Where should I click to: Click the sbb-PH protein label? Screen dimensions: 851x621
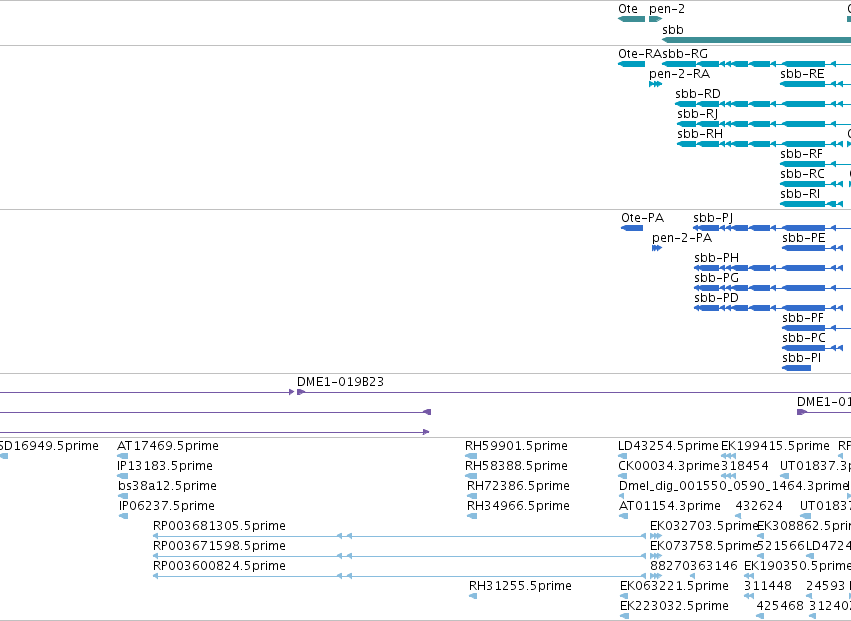pyautogui.click(x=716, y=257)
